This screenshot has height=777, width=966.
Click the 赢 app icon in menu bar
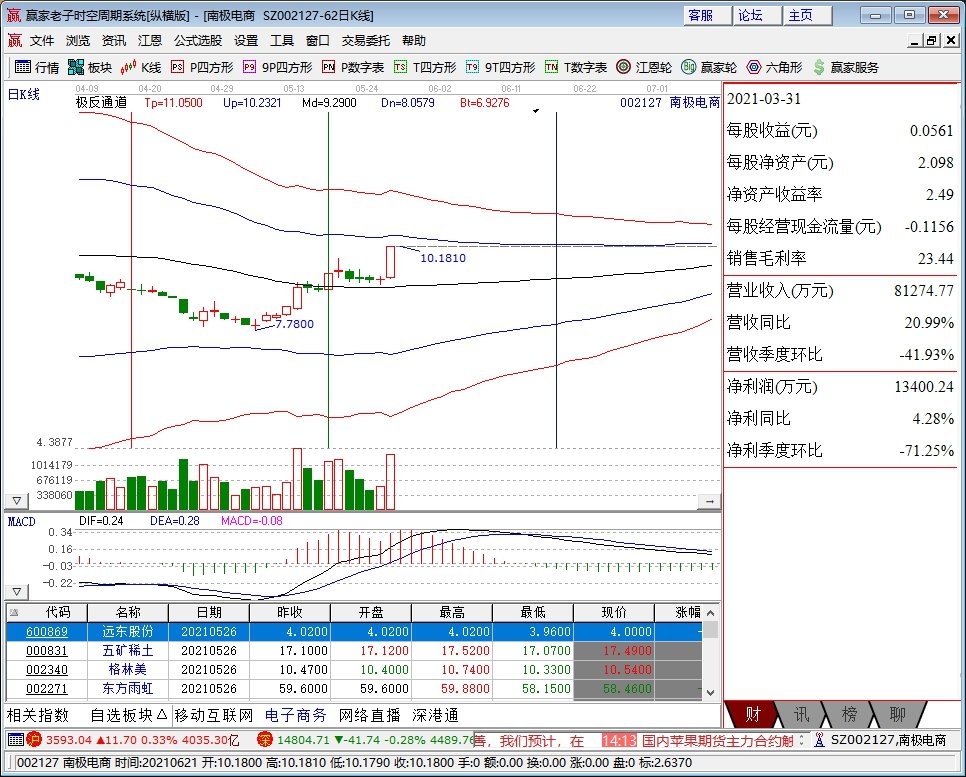tap(15, 41)
